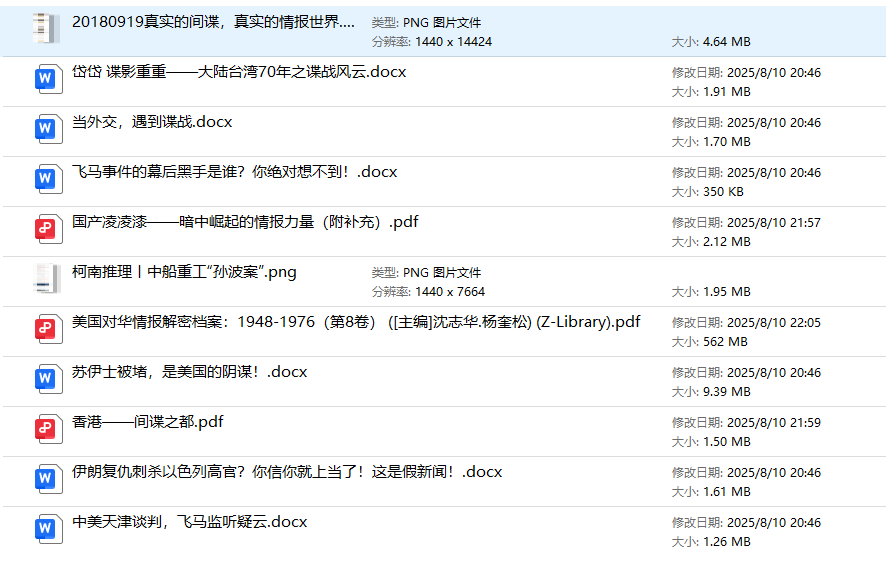Click the Word icon for 苏伊士被堵 document
The height and width of the screenshot is (567, 886).
pyautogui.click(x=48, y=379)
